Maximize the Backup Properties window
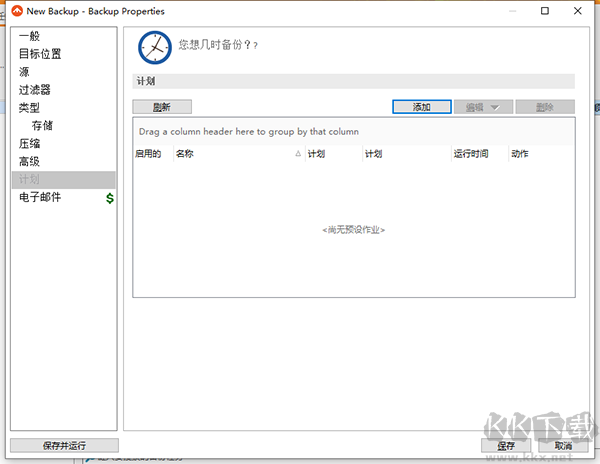Viewport: 600px width, 464px height. coord(545,11)
